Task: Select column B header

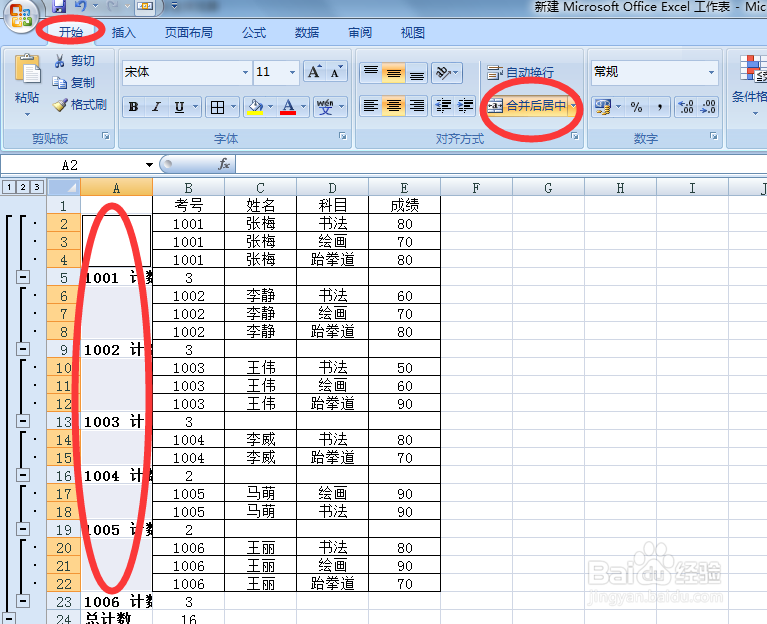Action: pyautogui.click(x=188, y=188)
